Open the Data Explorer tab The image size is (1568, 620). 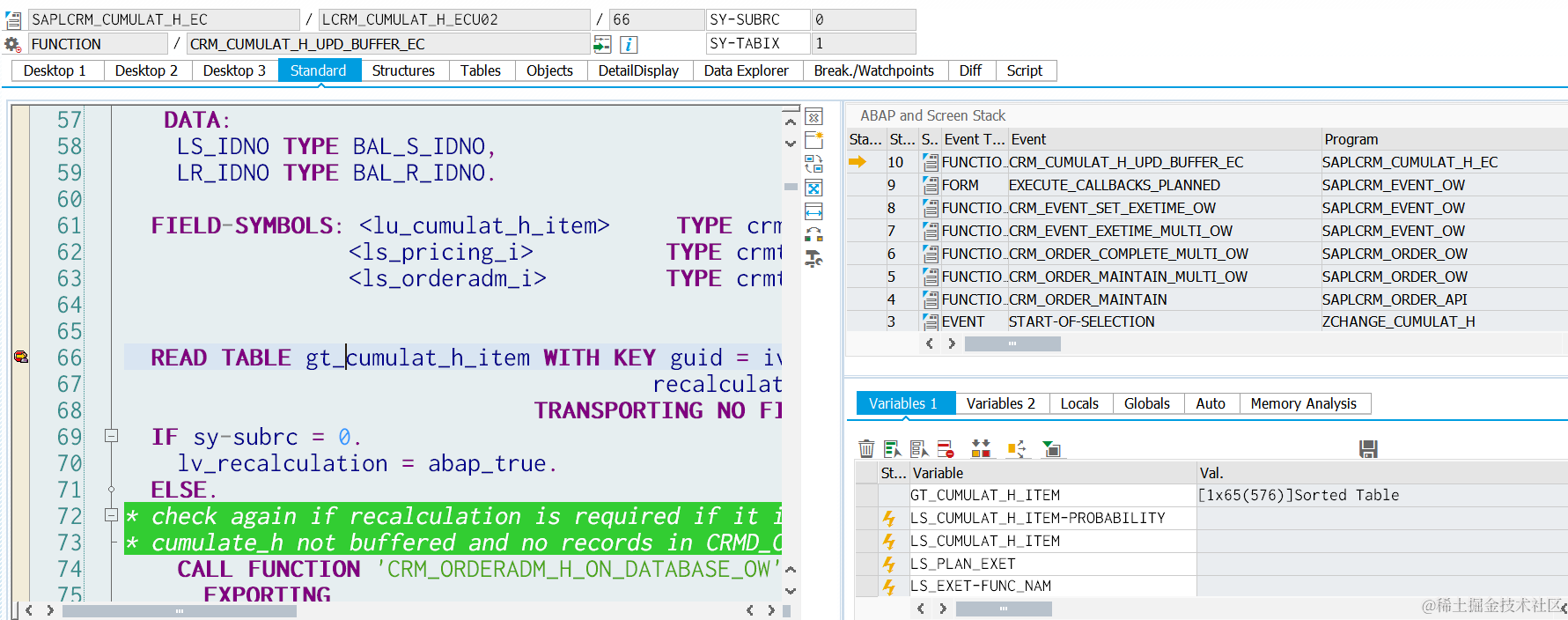coord(747,70)
